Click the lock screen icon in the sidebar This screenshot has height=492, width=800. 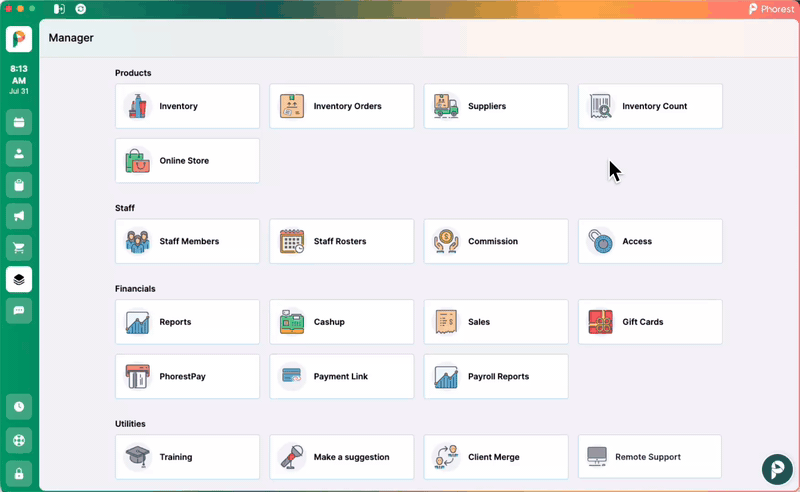tap(19, 474)
